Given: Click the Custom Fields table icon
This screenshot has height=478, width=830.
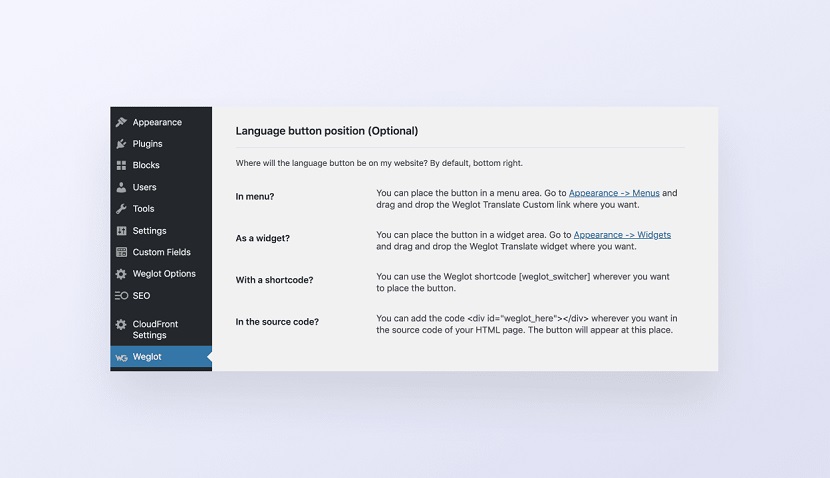Looking at the screenshot, I should 121,252.
